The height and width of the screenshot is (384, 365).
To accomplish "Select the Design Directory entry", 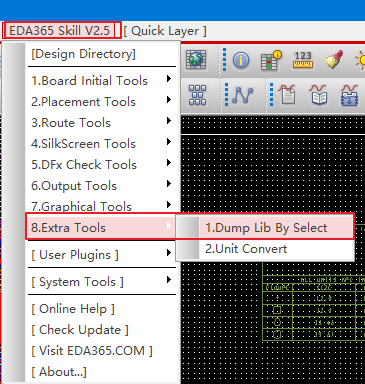I will 83,54.
